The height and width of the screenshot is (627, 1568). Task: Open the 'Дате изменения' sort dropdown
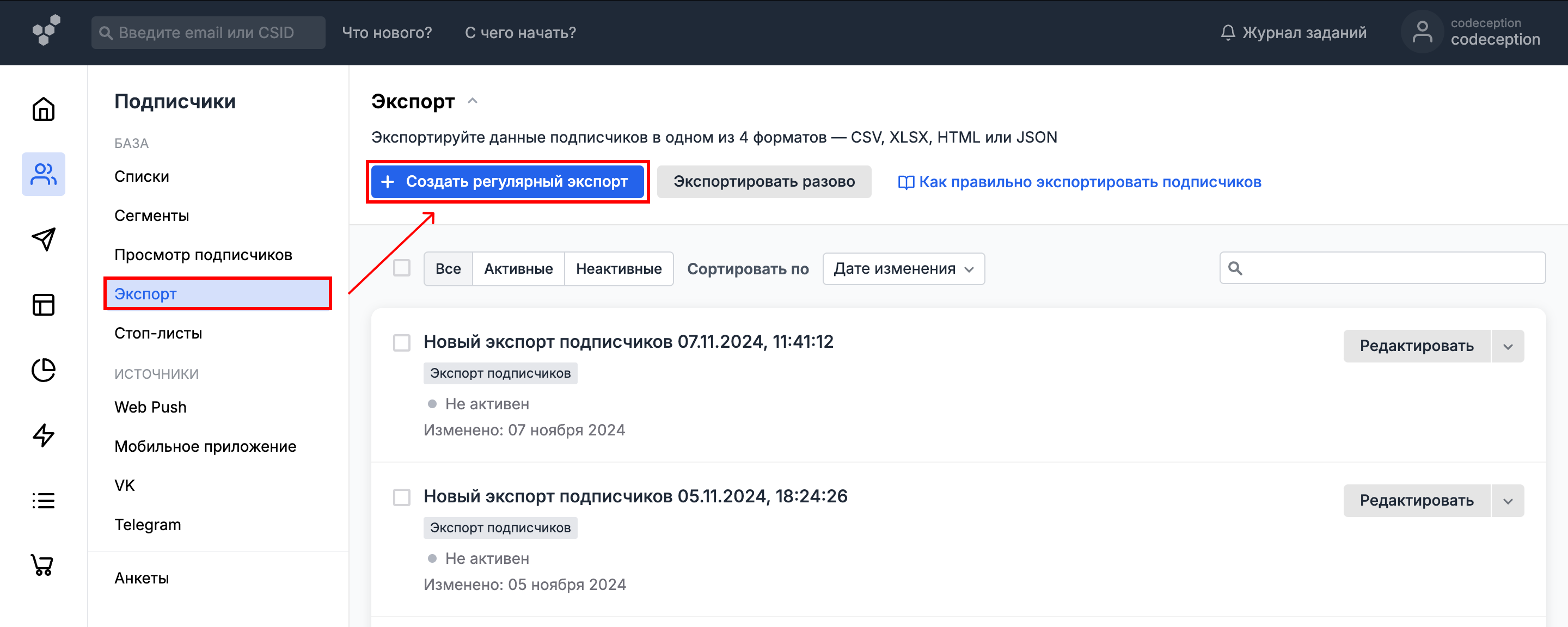903,268
